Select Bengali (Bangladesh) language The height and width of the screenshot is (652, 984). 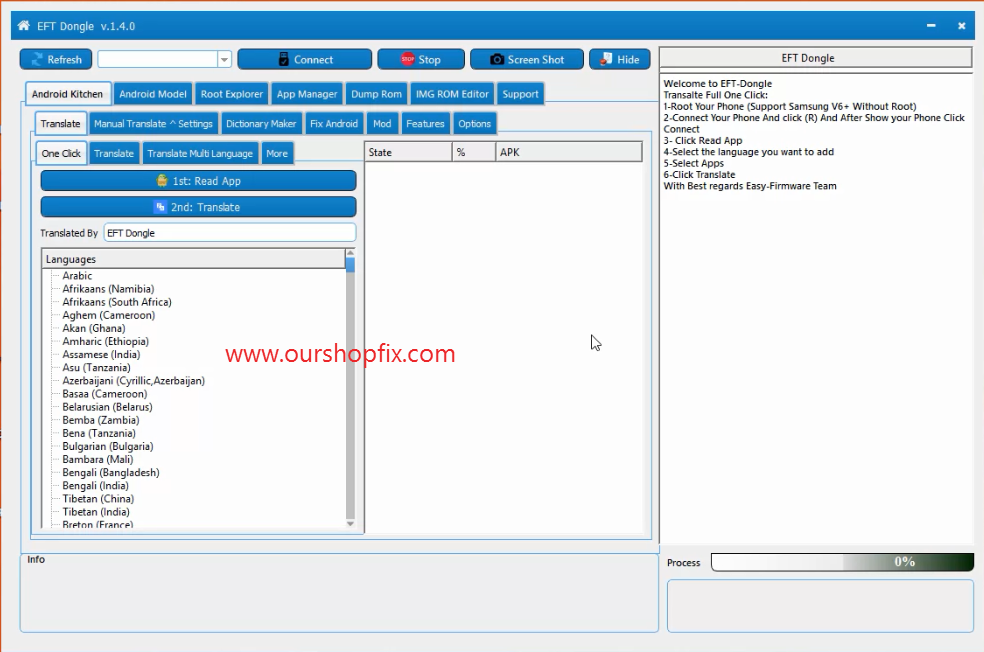coord(110,473)
